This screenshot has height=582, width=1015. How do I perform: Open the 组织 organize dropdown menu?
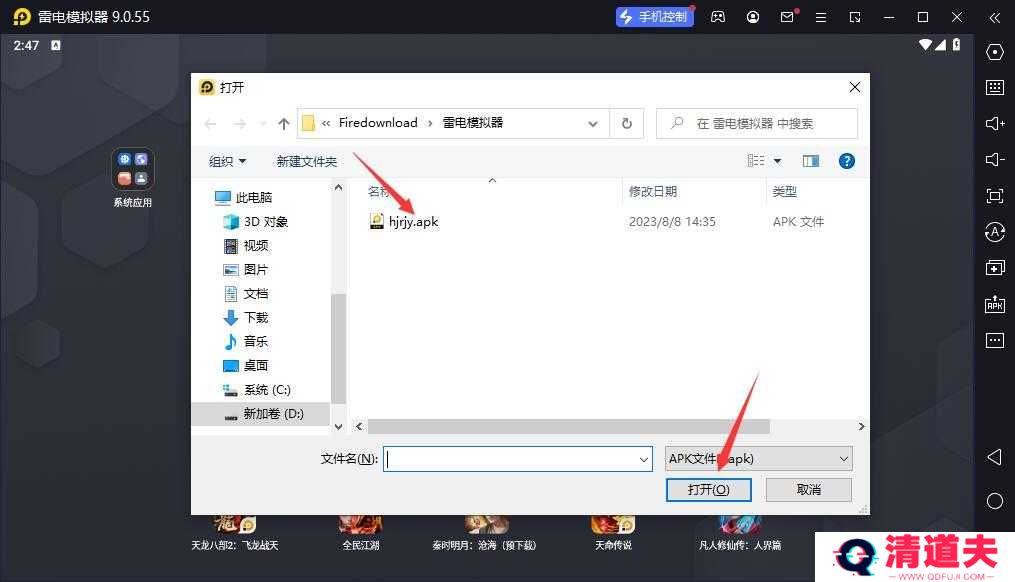tap(227, 161)
